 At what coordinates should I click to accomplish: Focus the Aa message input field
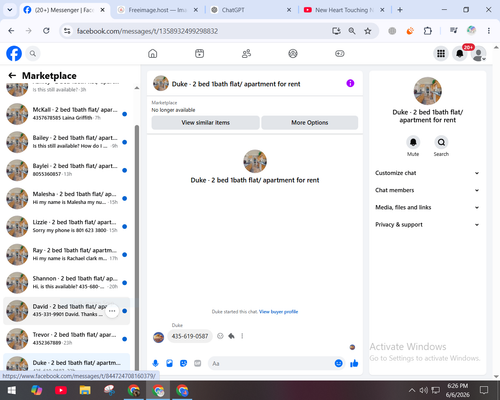point(271,363)
